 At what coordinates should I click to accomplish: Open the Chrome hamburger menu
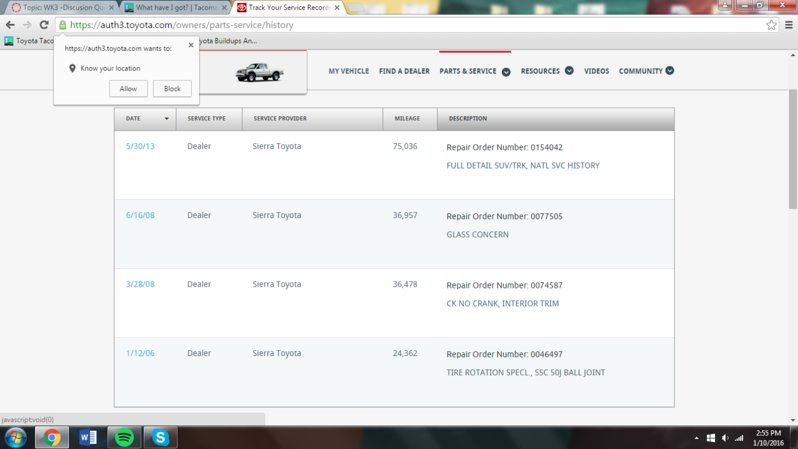tap(788, 25)
